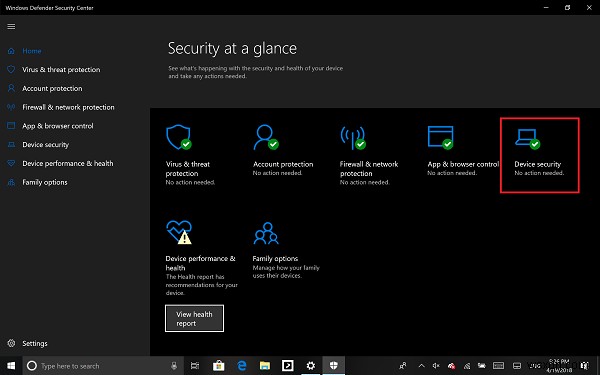
Task: Click 'The Health report has recommendations' text
Action: point(202,285)
